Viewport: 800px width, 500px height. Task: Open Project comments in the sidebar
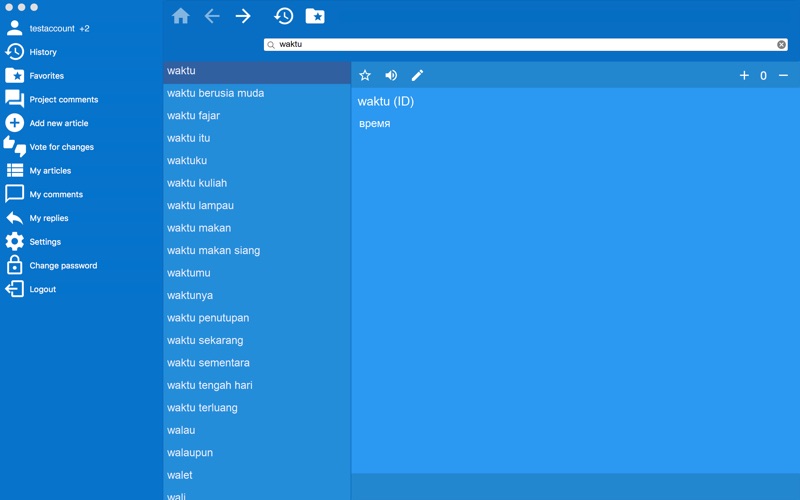pyautogui.click(x=64, y=99)
